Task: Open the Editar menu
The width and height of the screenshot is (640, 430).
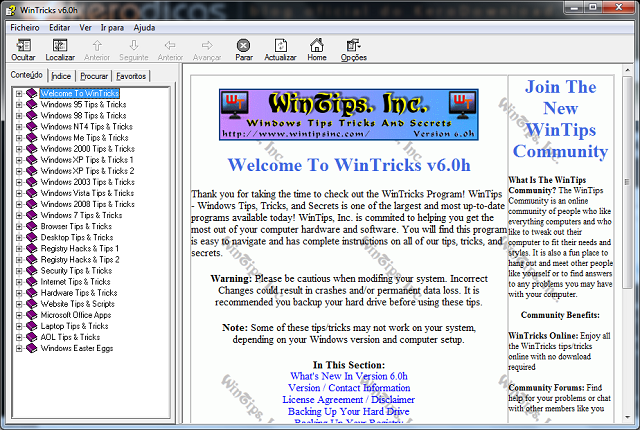Action: pyautogui.click(x=60, y=28)
